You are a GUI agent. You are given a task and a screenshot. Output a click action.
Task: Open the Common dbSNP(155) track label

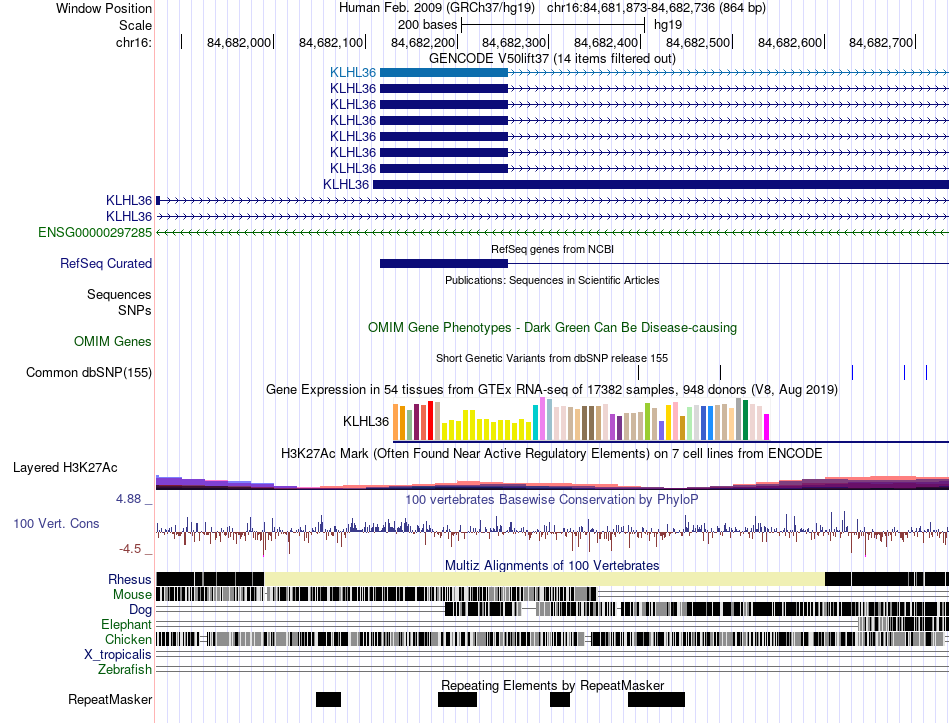(88, 373)
